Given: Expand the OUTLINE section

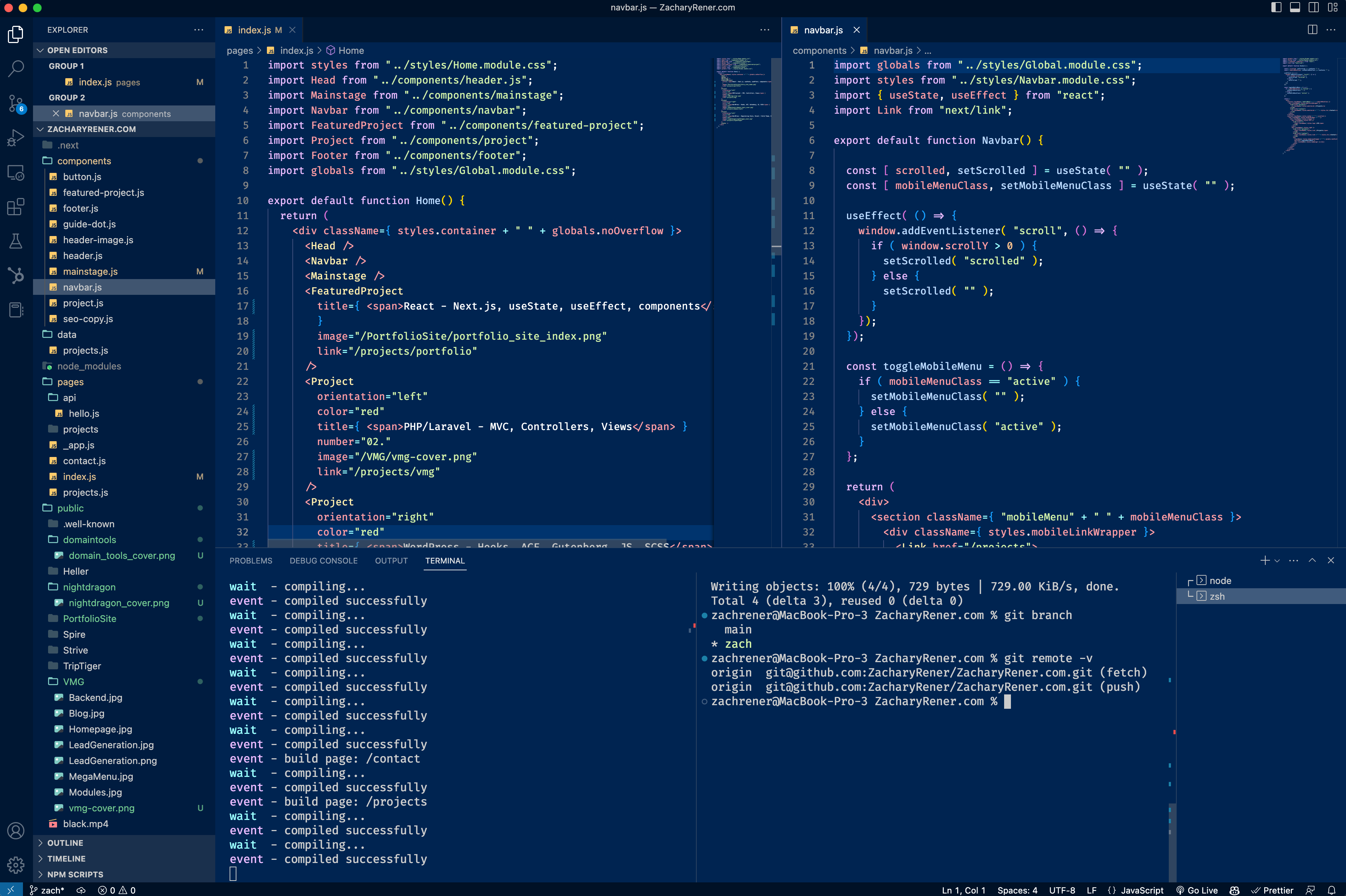Looking at the screenshot, I should (124, 843).
